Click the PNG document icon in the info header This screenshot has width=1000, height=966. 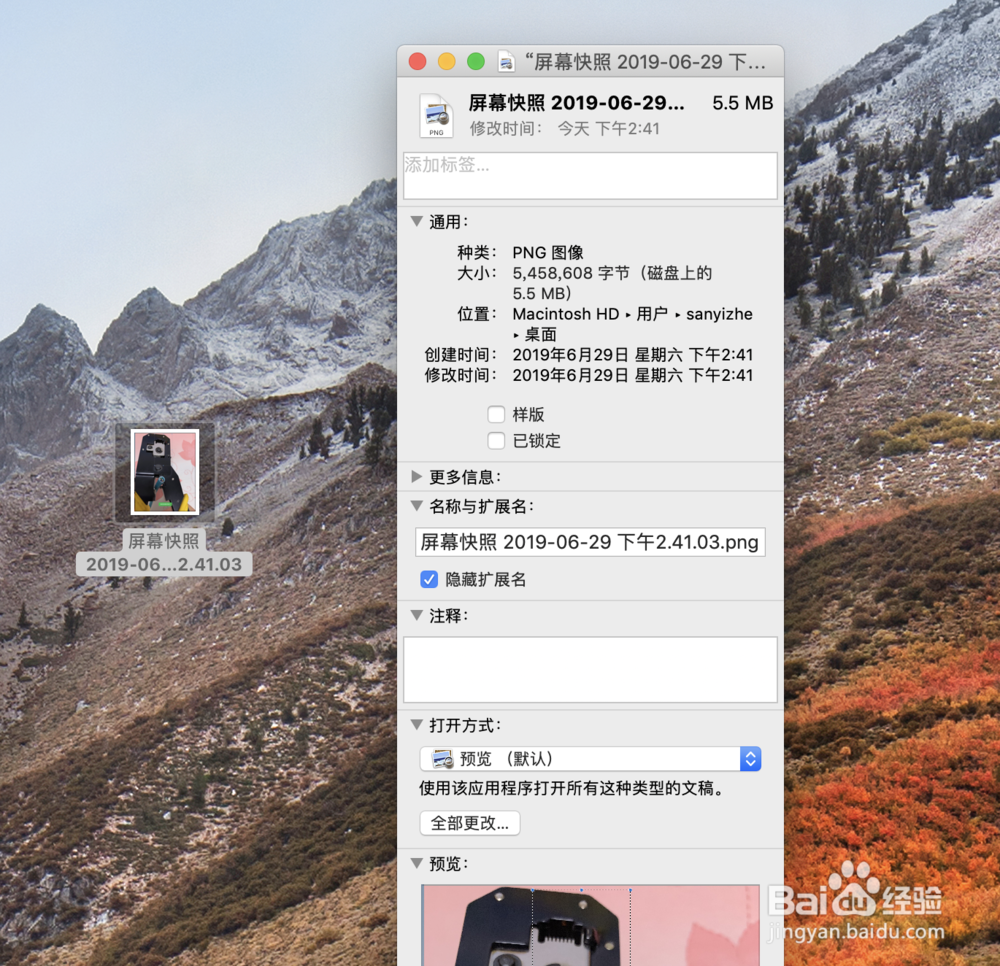pos(435,113)
